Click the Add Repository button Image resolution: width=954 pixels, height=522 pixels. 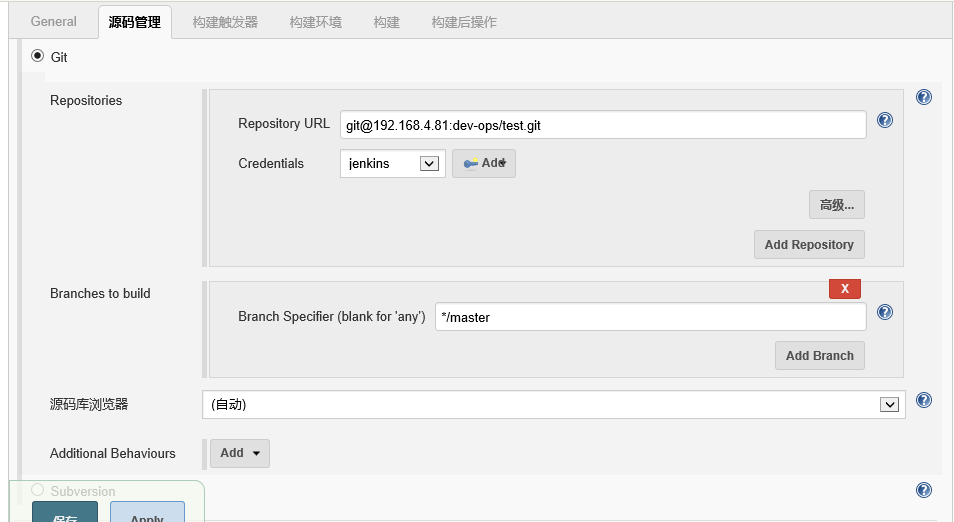point(809,245)
